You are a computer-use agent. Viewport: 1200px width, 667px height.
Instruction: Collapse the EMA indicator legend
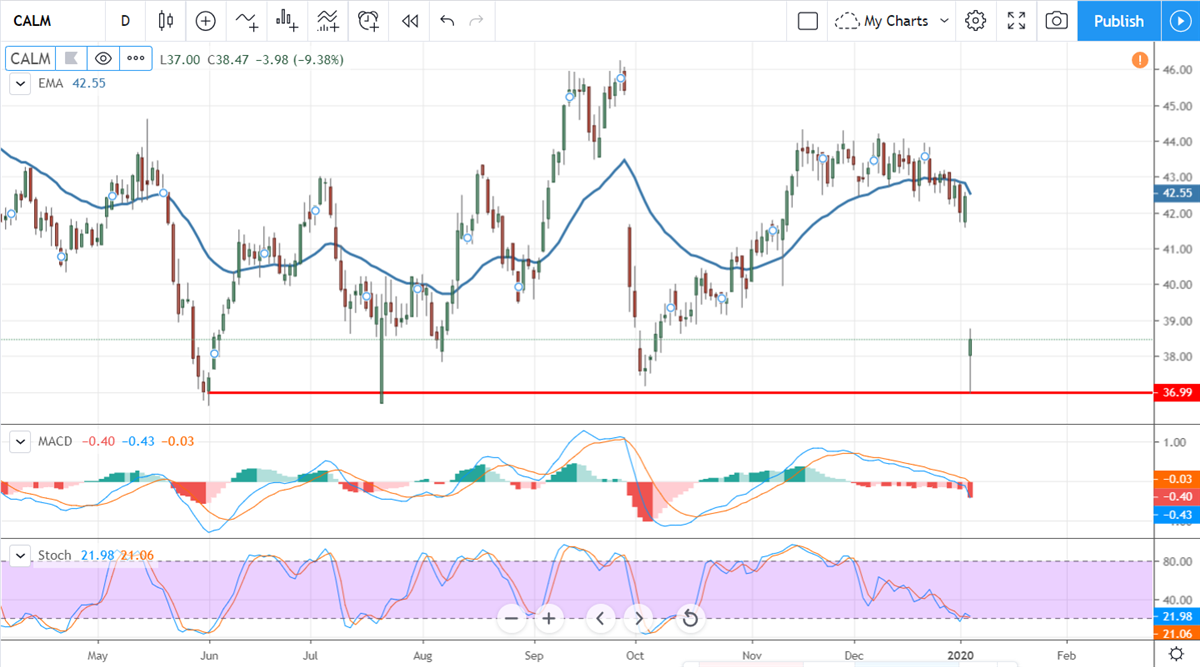point(19,84)
